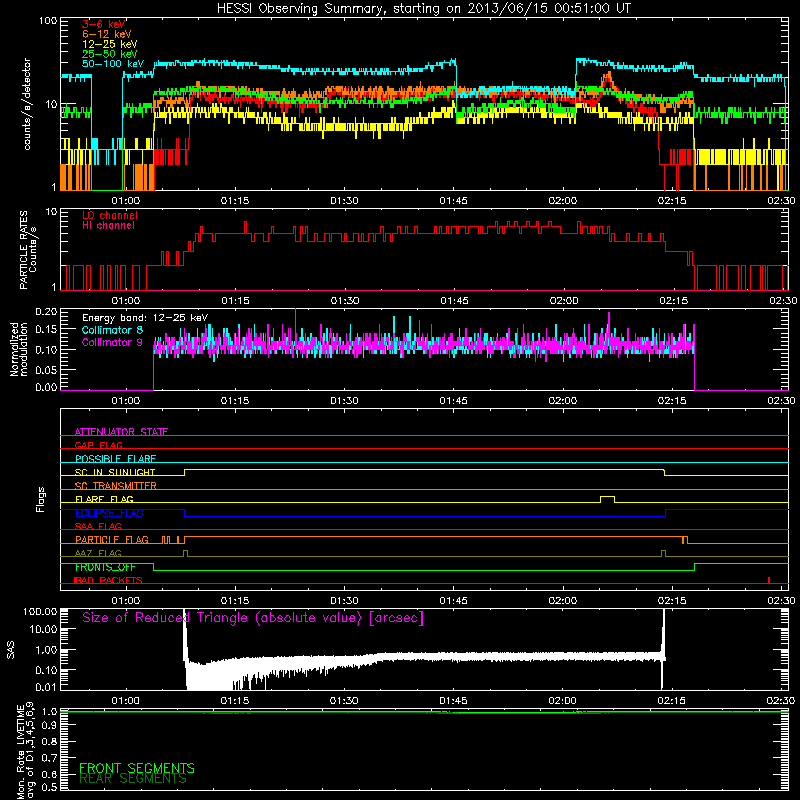Click the ATTENUATOR STATE flag label
The height and width of the screenshot is (800, 800).
click(121, 432)
